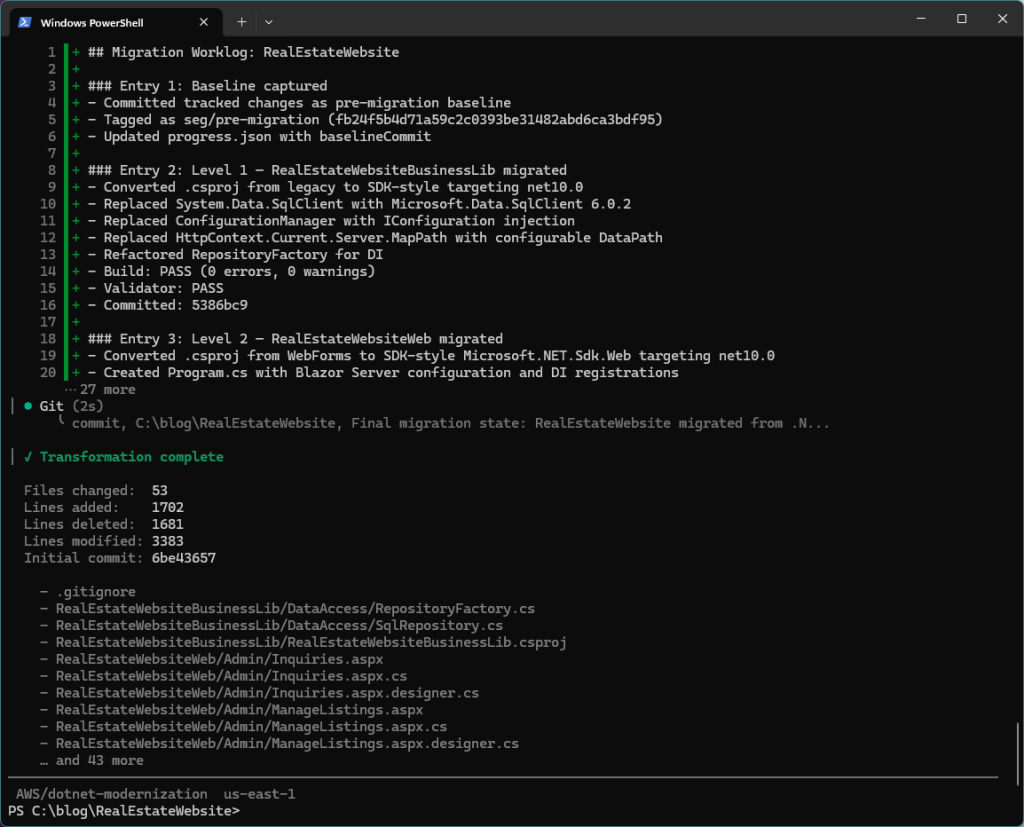
Task: Click 'Build: PASS (0 errors, 0 warnings)'
Action: (x=232, y=272)
